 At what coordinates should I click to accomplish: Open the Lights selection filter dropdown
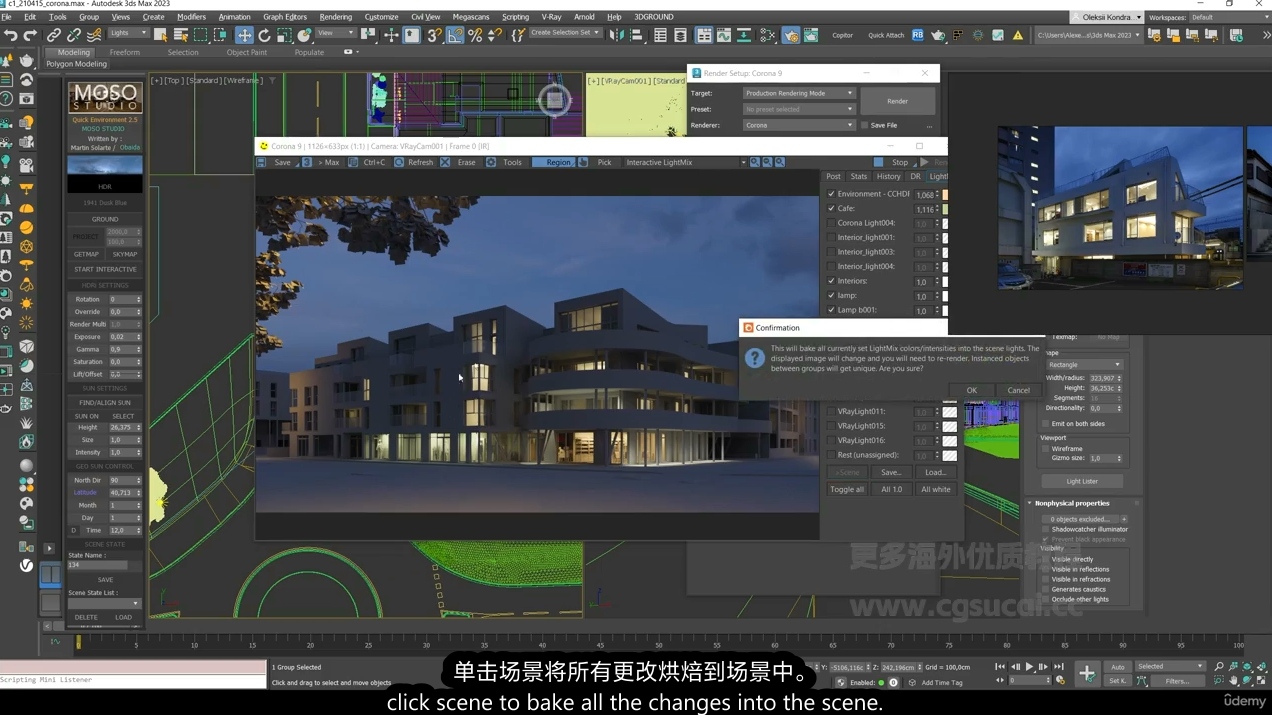click(128, 33)
